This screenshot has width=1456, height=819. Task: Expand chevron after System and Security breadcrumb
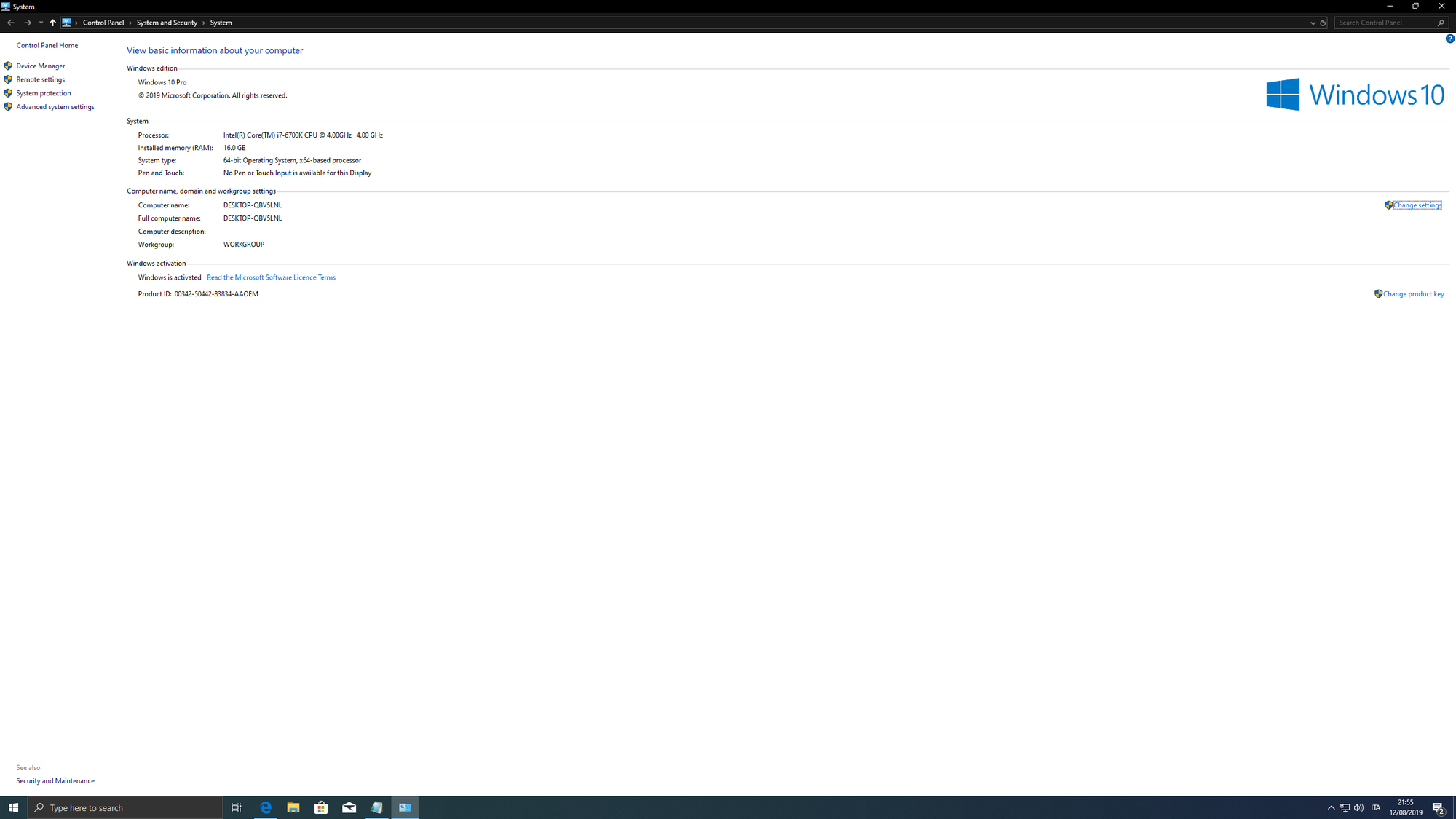coord(204,23)
